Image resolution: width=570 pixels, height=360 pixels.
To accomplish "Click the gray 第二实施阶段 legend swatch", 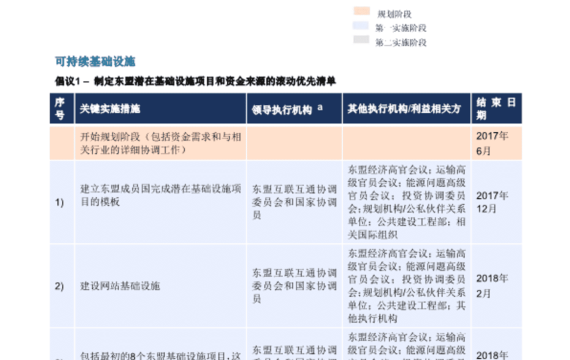I will [361, 40].
